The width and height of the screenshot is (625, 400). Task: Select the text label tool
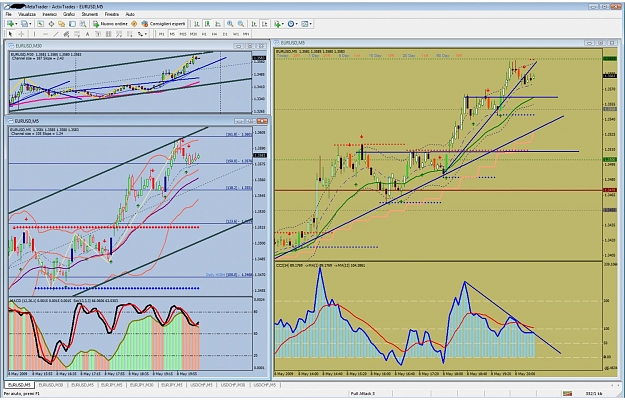point(98,34)
